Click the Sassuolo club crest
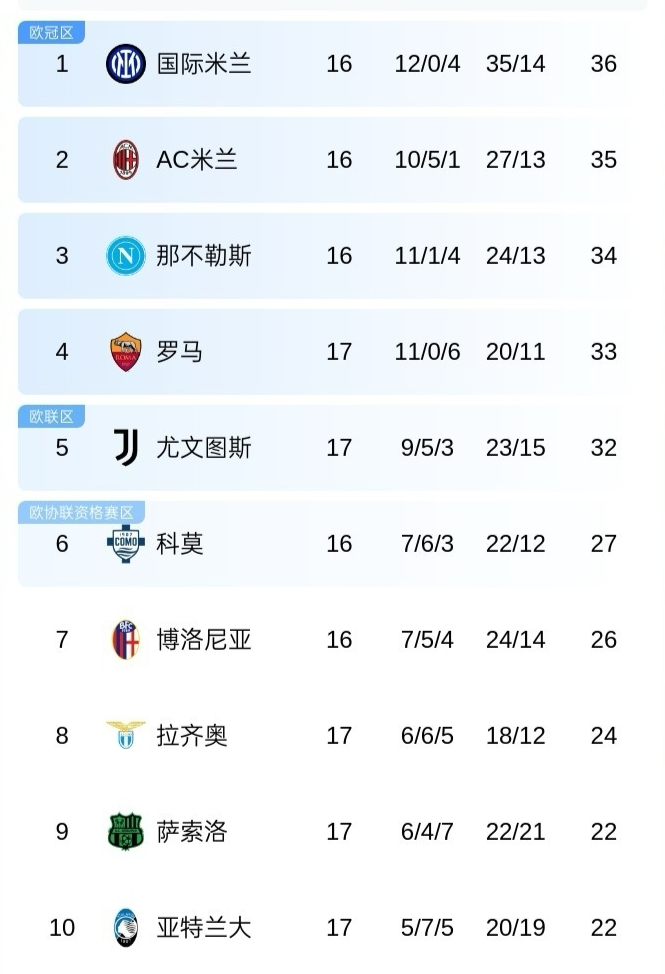Screen dimensions: 665x974 (126, 832)
